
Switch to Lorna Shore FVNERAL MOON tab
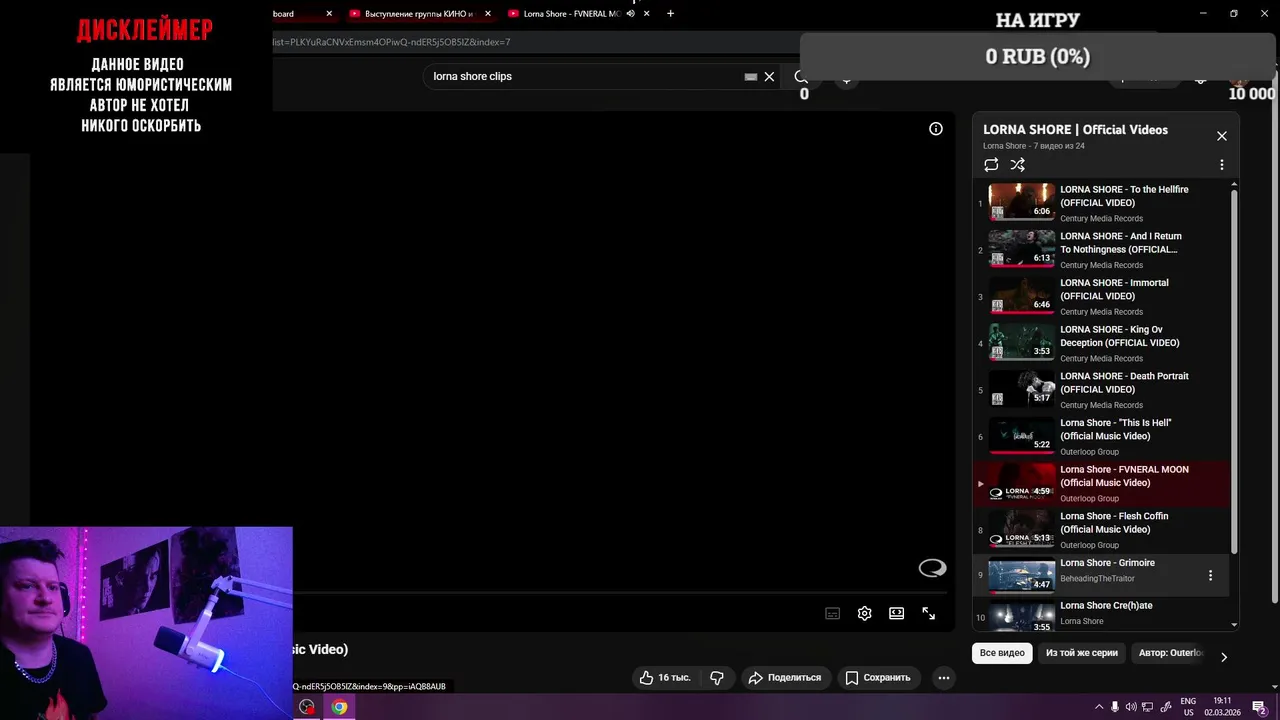point(572,14)
